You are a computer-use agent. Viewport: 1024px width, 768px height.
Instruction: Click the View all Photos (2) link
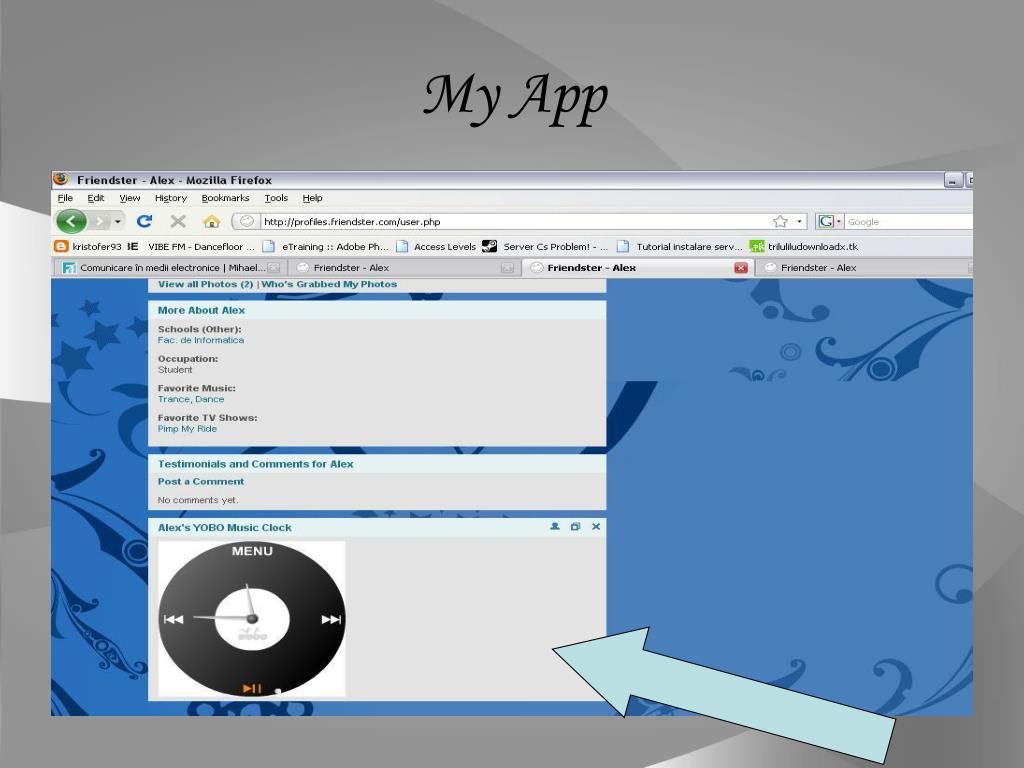click(205, 284)
